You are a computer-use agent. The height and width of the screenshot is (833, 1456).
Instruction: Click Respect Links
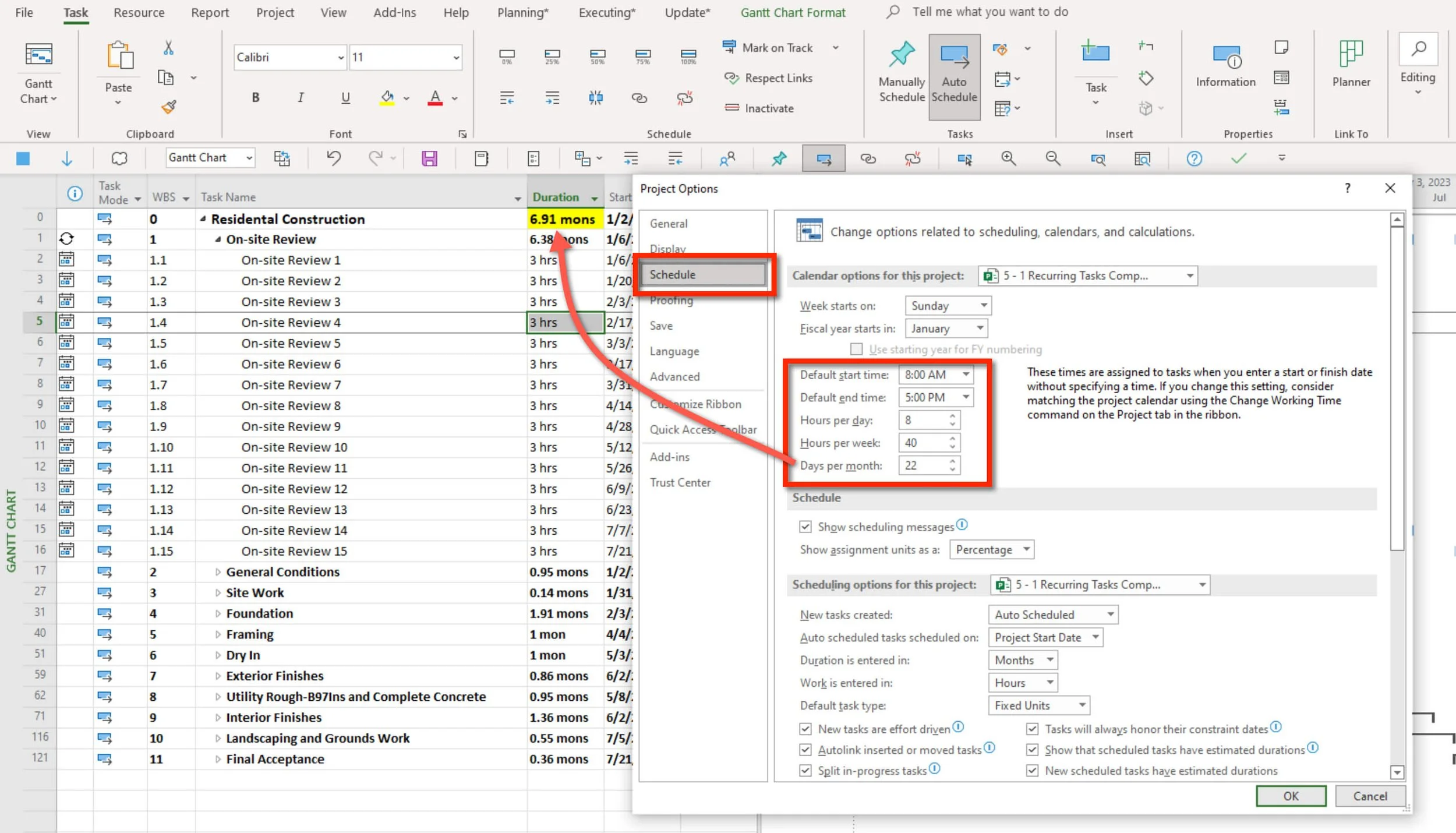pyautogui.click(x=768, y=78)
